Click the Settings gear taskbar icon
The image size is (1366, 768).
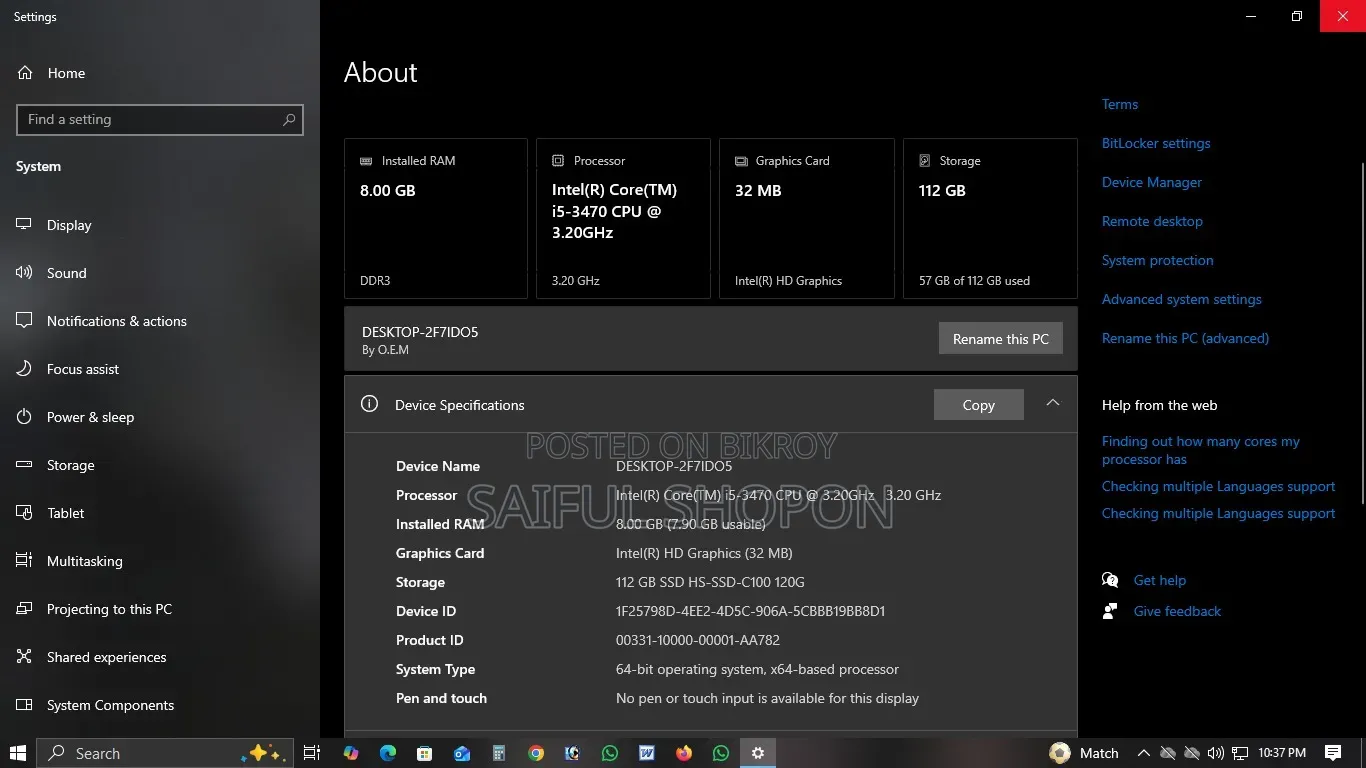(x=758, y=753)
